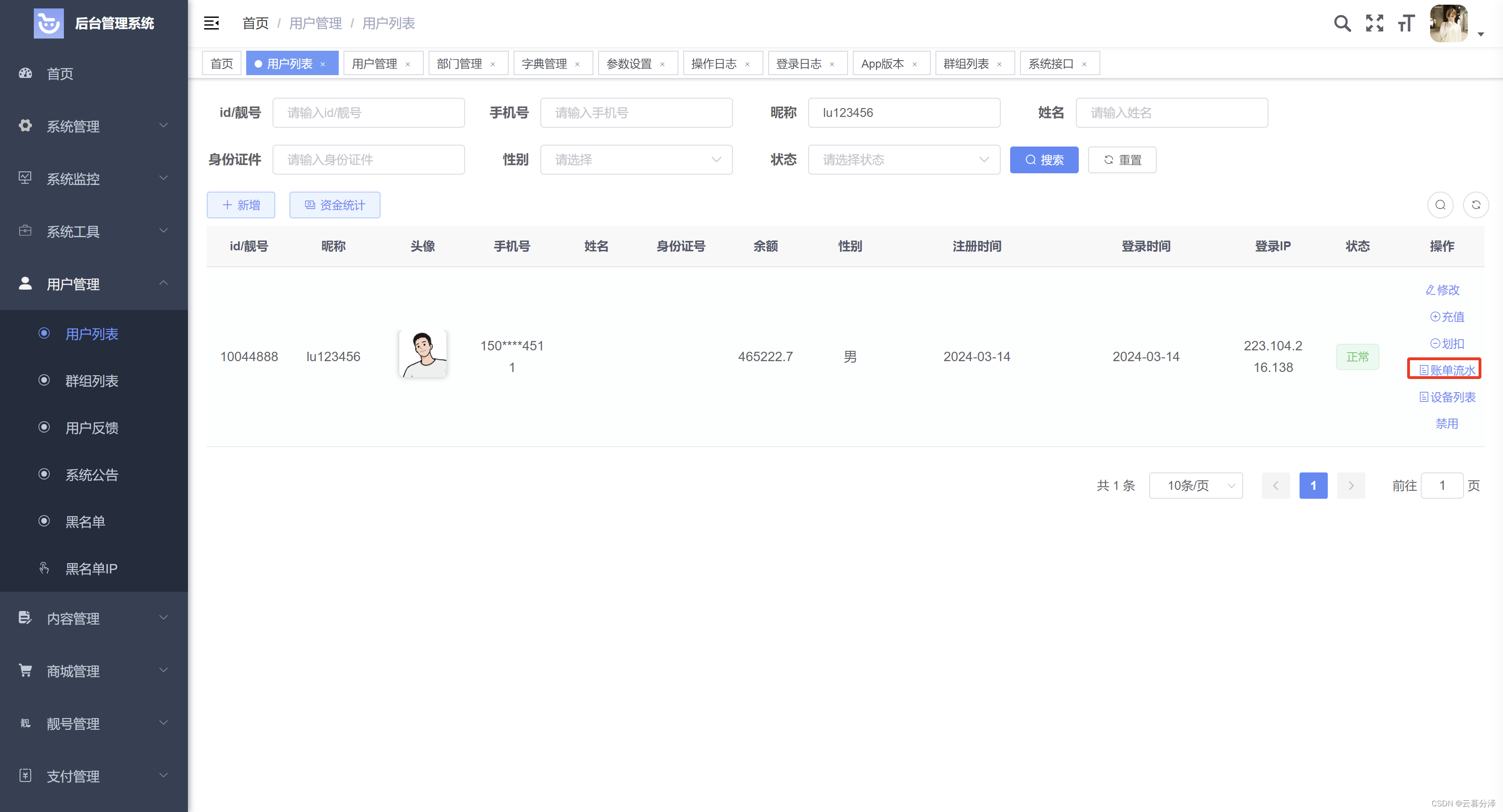1503x812 pixels.
Task: Click the round refresh table icon
Action: [x=1476, y=205]
